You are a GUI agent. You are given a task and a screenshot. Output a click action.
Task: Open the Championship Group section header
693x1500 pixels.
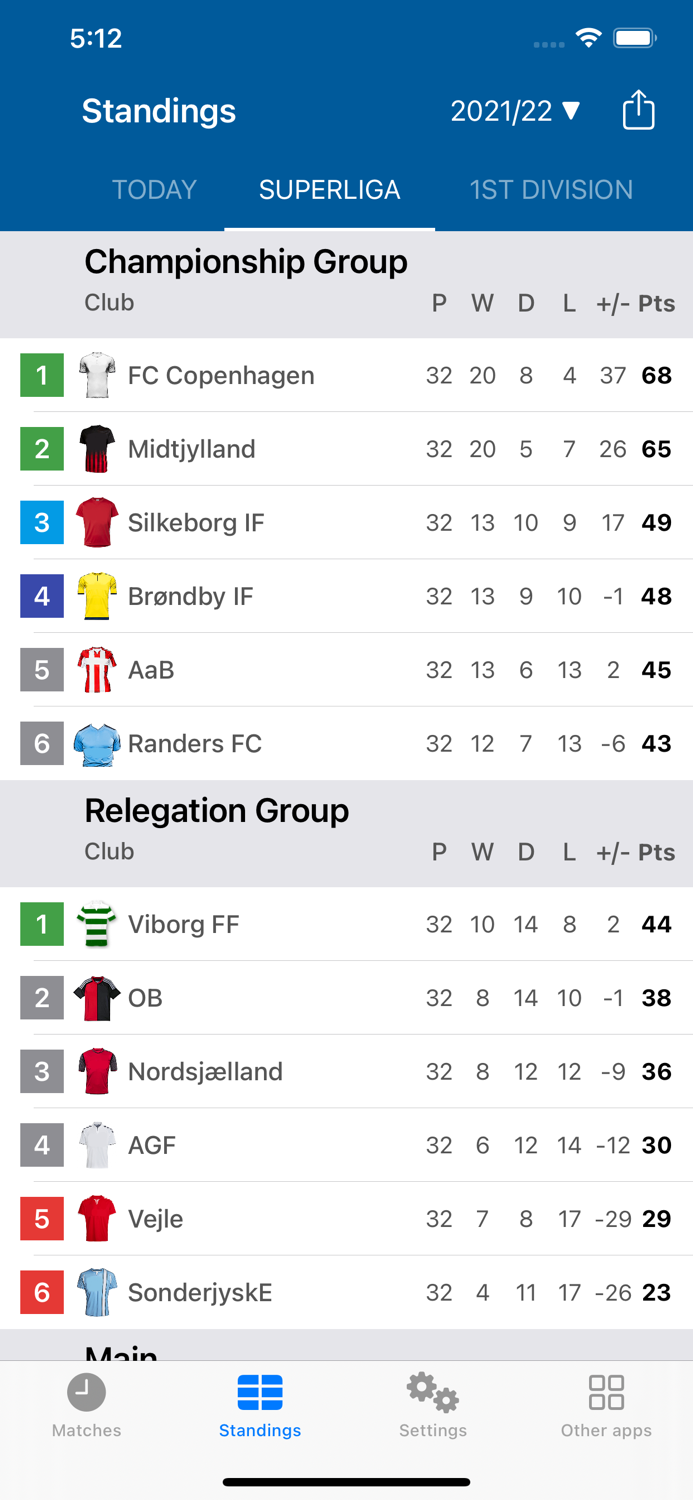coord(246,261)
